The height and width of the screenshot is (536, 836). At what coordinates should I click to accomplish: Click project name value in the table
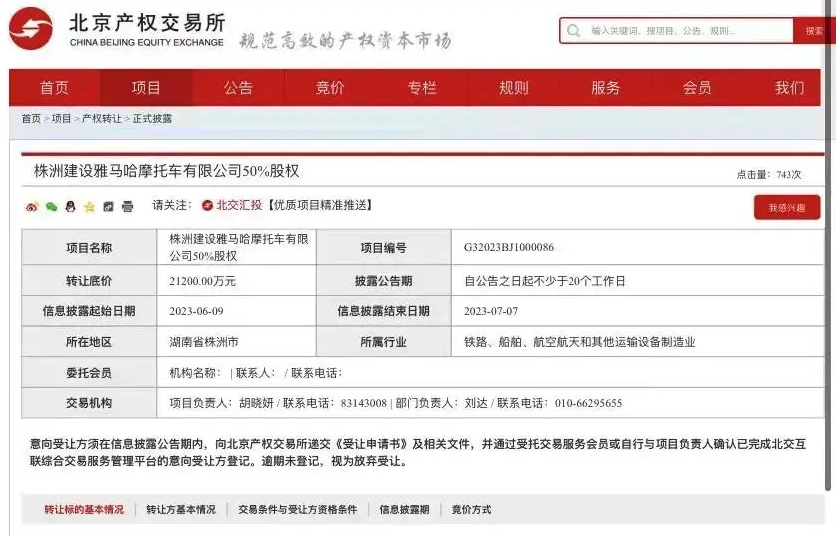[239, 247]
